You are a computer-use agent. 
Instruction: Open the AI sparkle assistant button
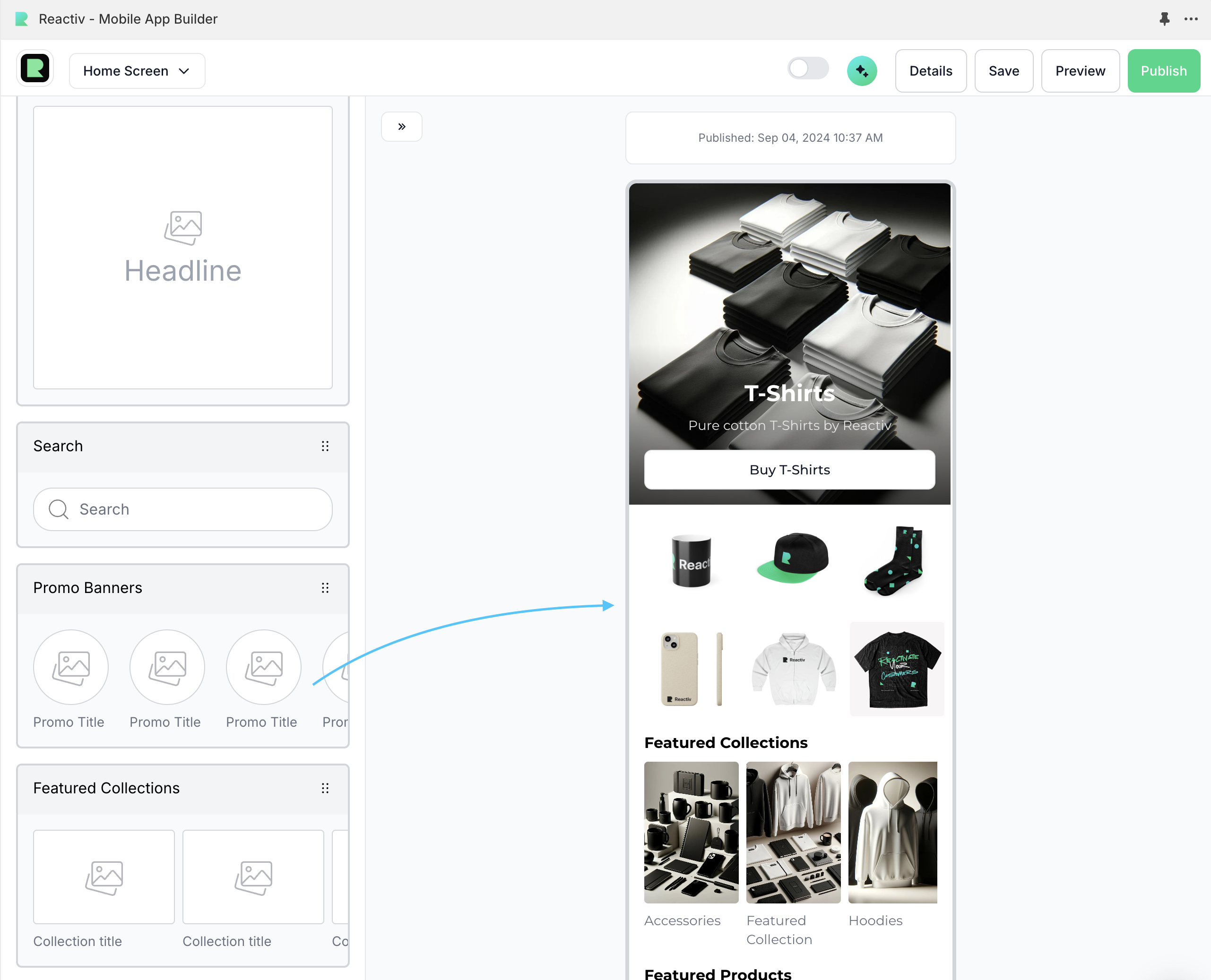click(862, 70)
